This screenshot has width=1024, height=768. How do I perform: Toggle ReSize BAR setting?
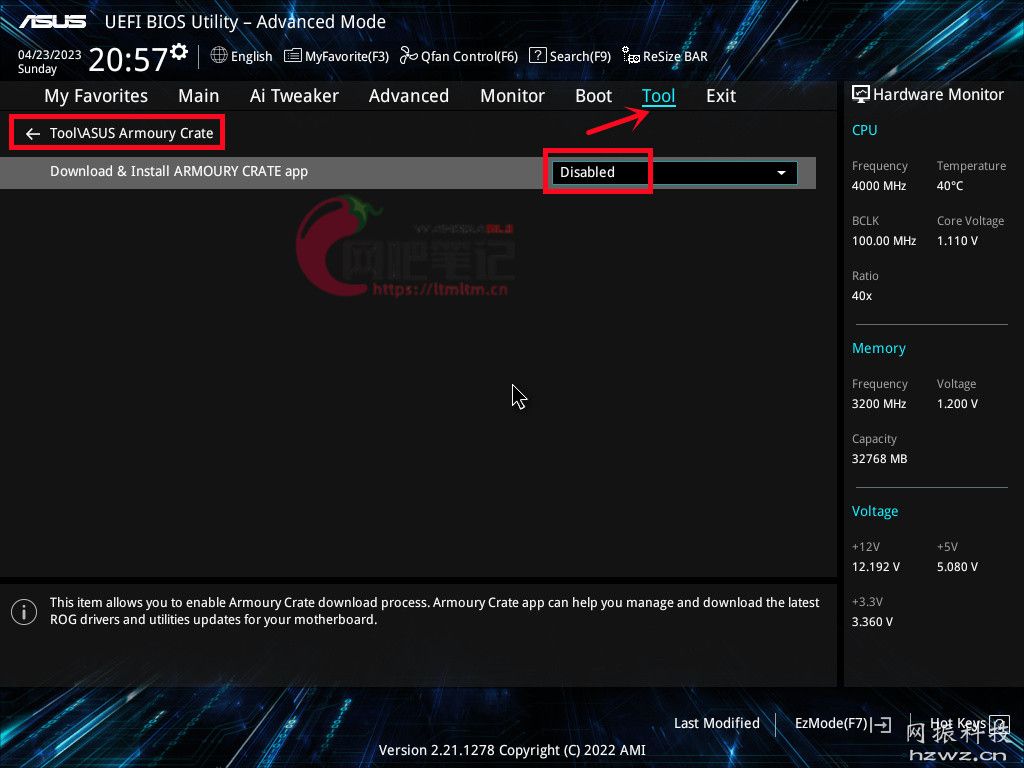click(665, 56)
